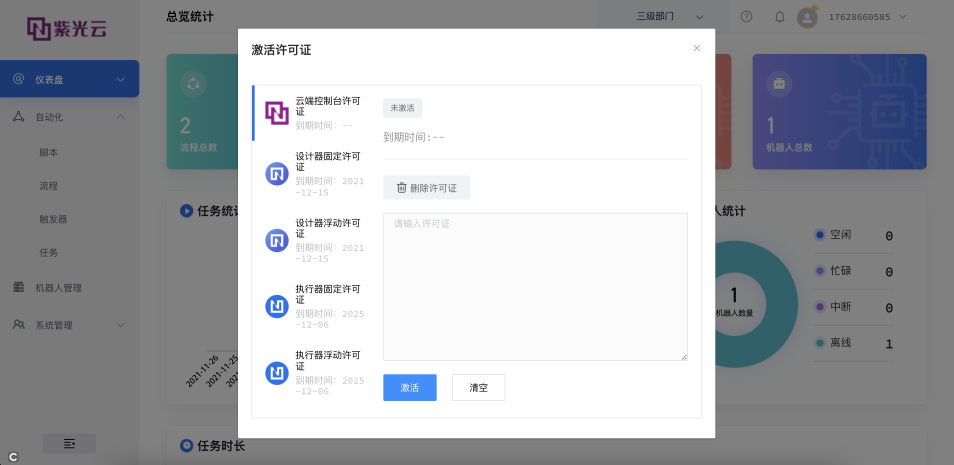The image size is (954, 465).
Task: Click the 云端控制台许可证 logo icon
Action: coord(277,113)
